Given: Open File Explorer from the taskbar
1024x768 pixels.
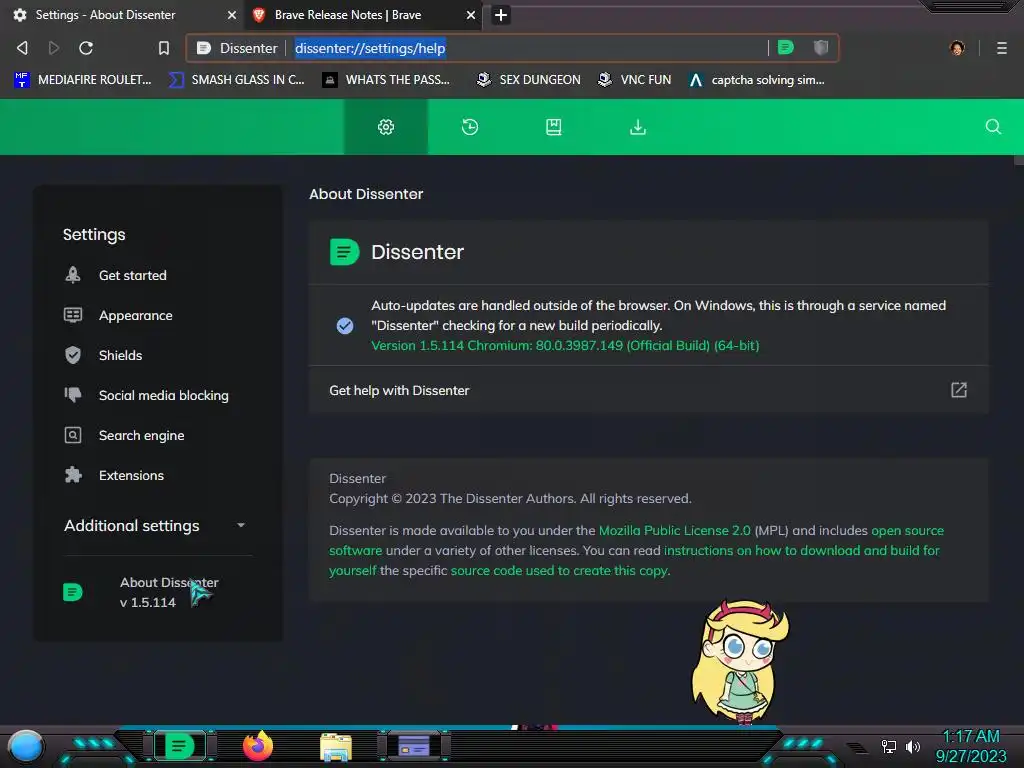Looking at the screenshot, I should pos(336,747).
